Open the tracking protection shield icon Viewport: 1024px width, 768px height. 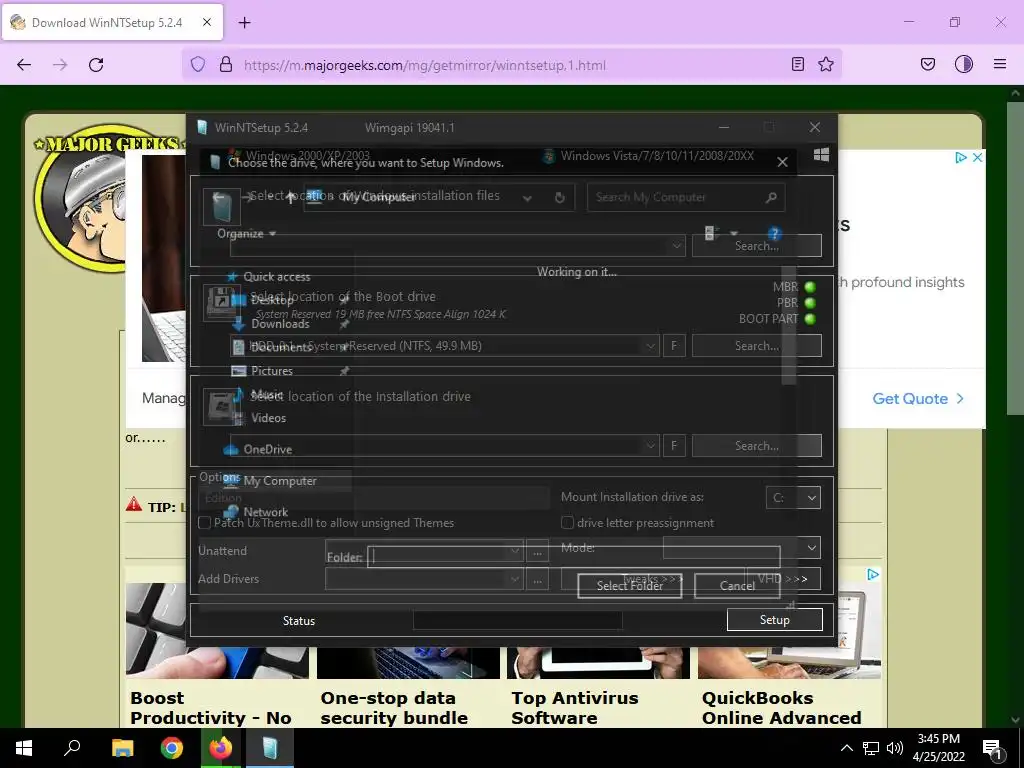tap(198, 65)
